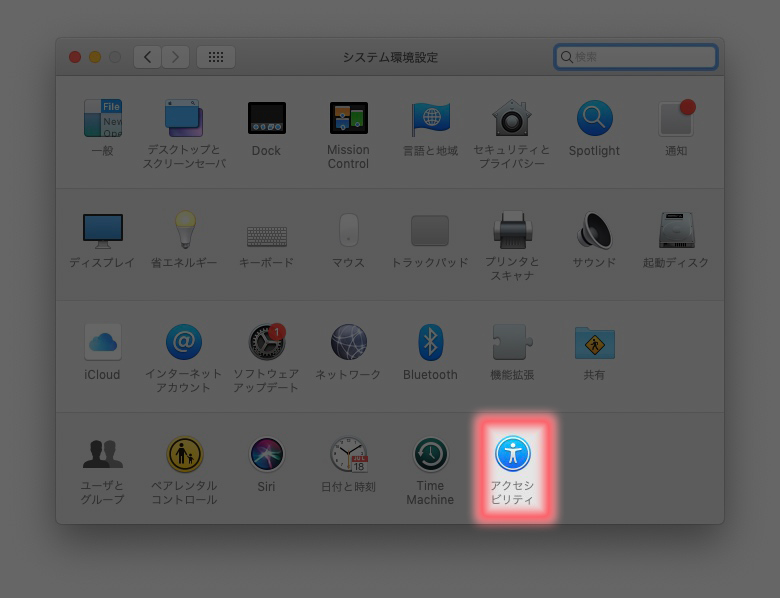
Task: Go back with the left arrow button
Action: coord(147,57)
